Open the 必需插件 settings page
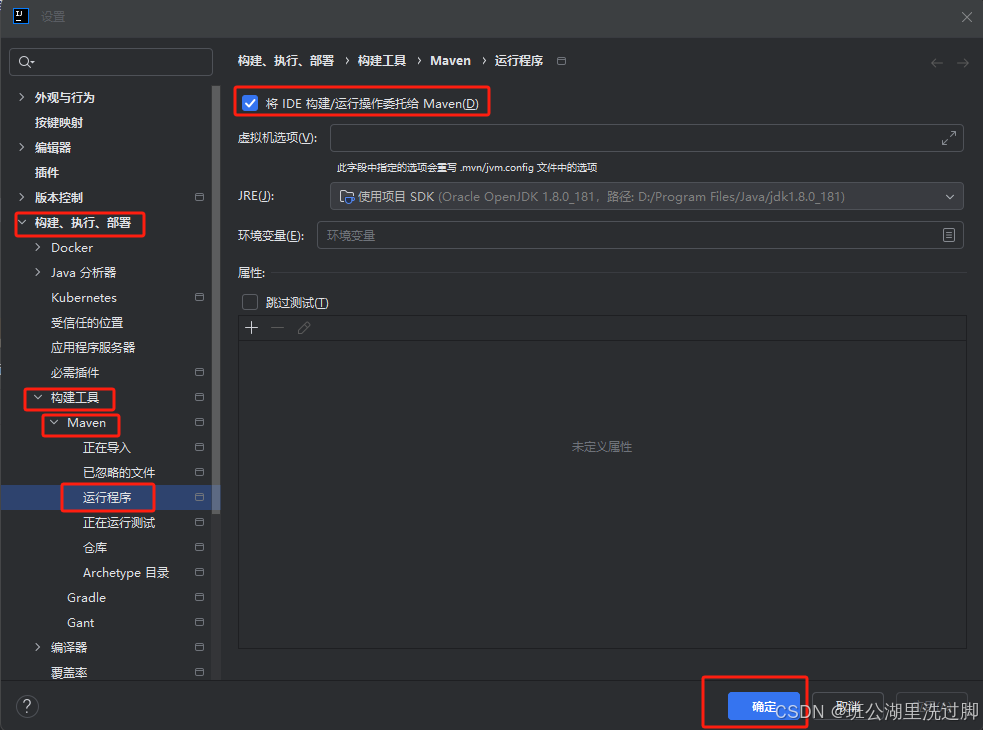This screenshot has width=983, height=730. pyautogui.click(x=75, y=373)
